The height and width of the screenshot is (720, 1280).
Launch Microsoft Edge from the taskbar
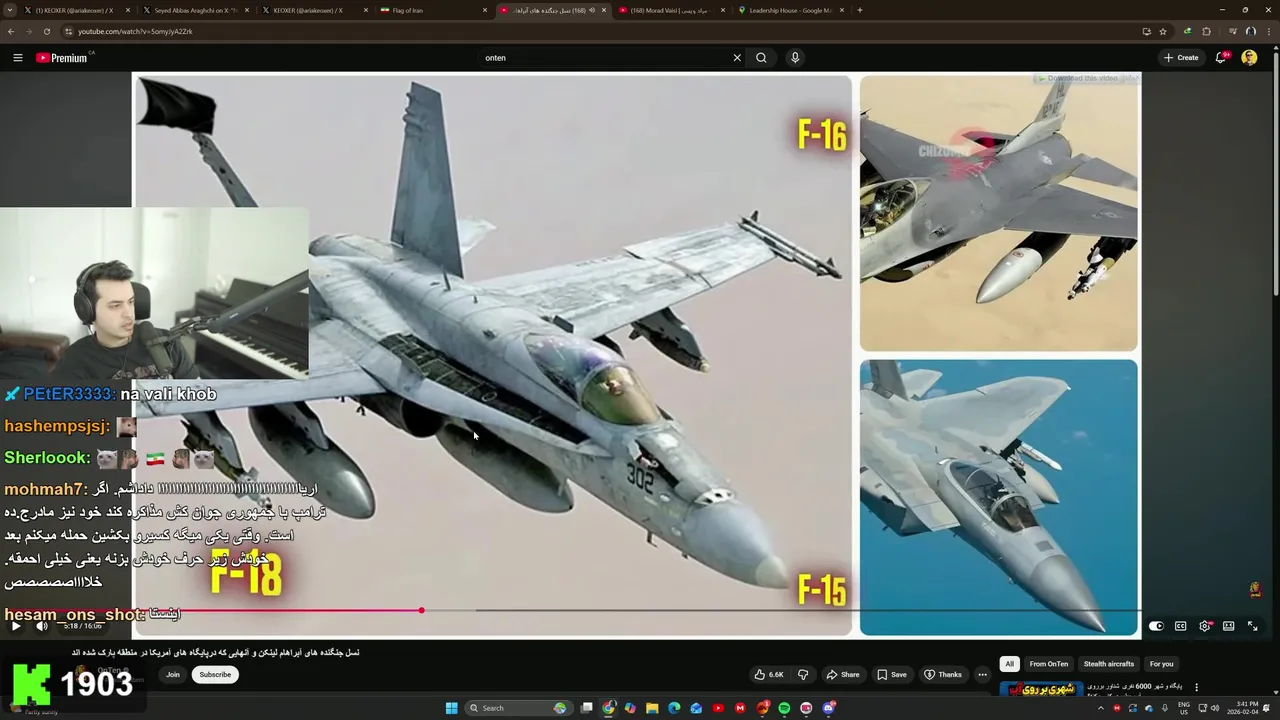pos(674,708)
